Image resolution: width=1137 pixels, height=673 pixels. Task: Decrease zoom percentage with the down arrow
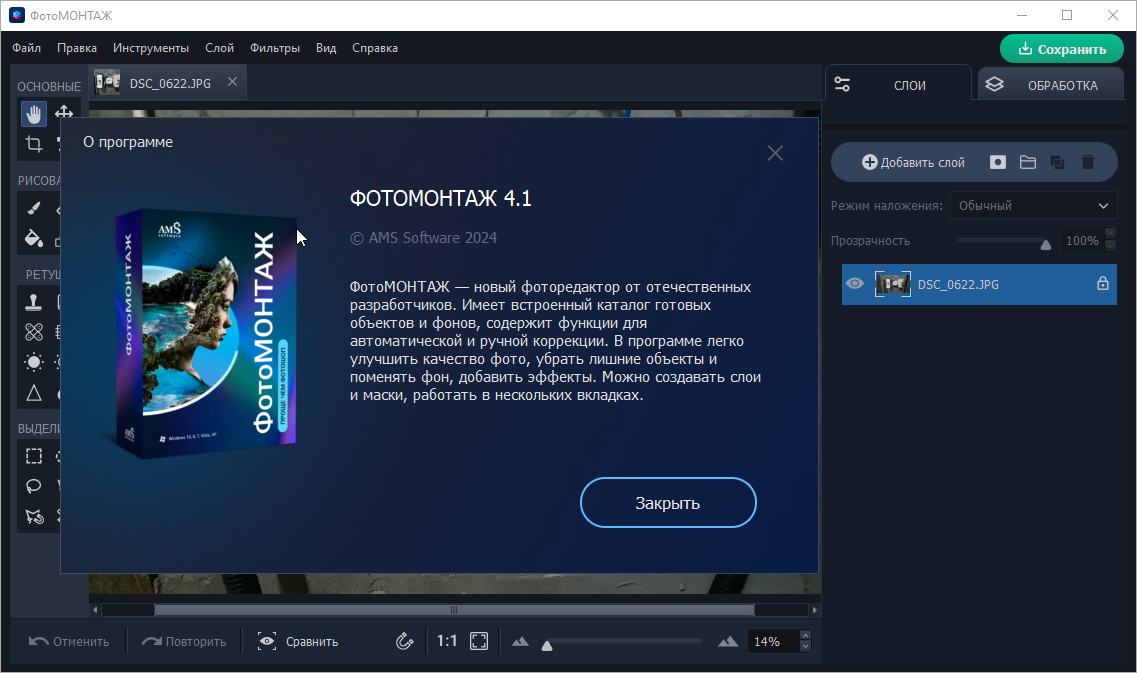click(804, 647)
